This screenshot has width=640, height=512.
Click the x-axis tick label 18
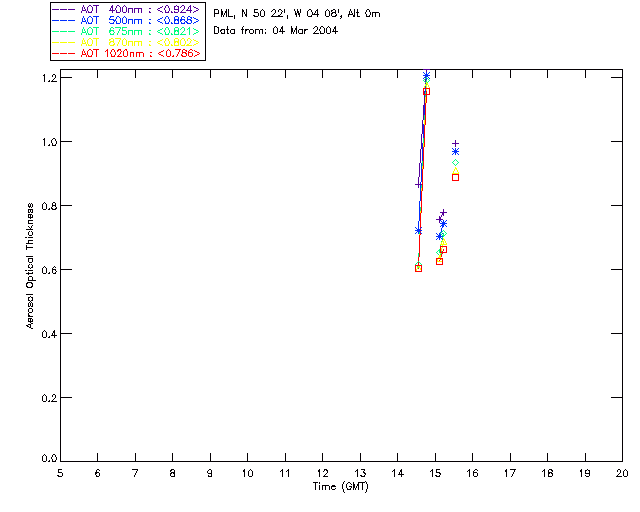[x=547, y=473]
